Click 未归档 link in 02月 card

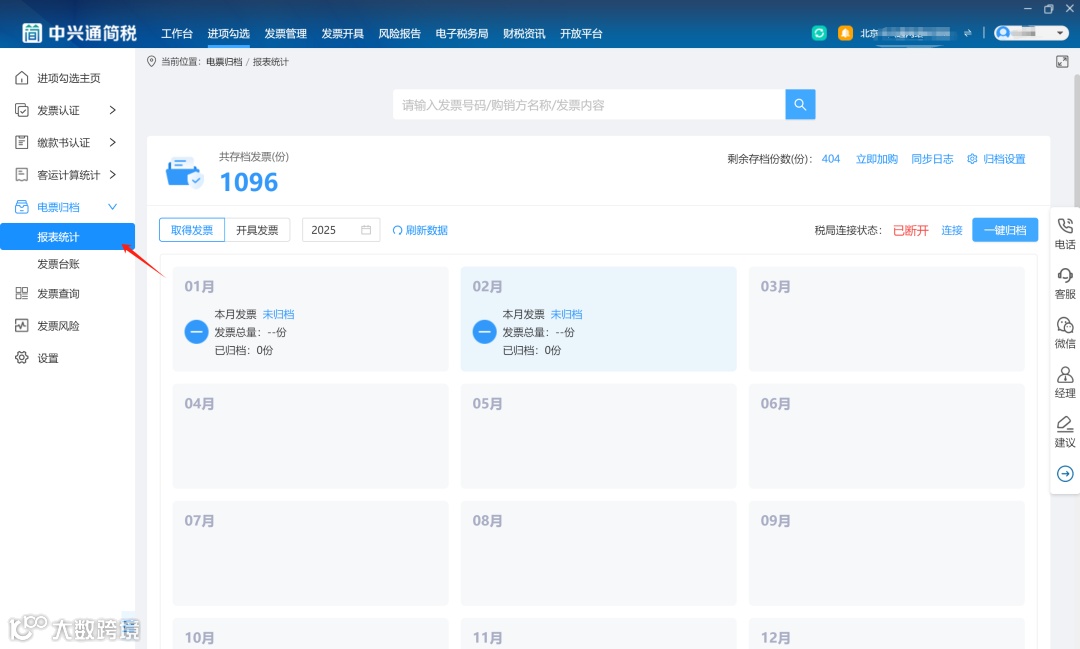(x=566, y=314)
